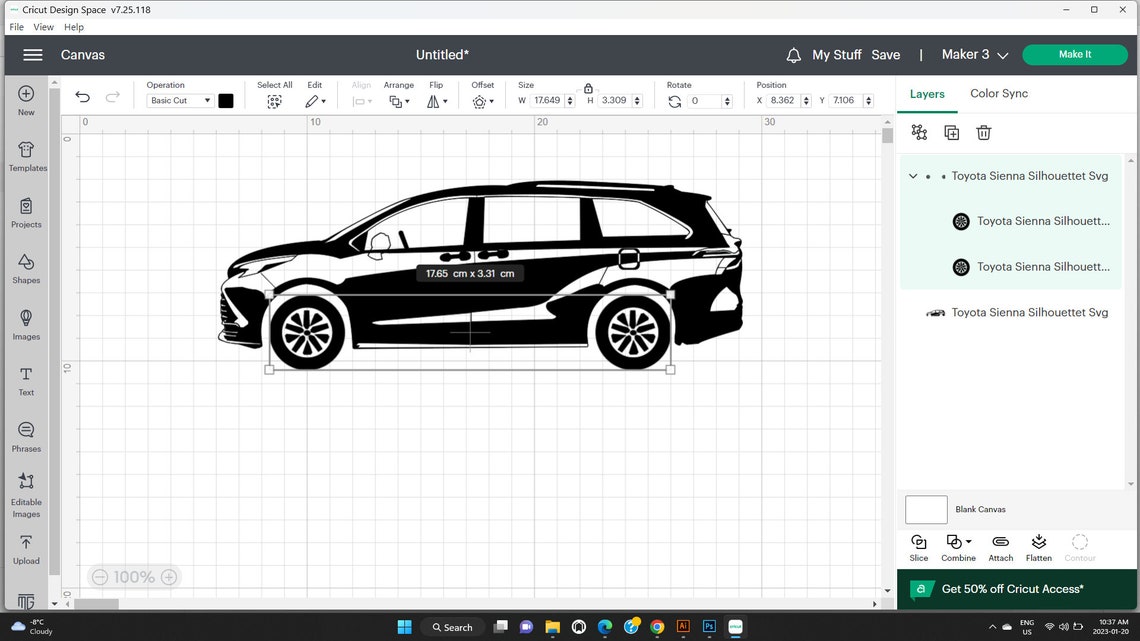Open the File menu
The width and height of the screenshot is (1140, 641).
(x=16, y=27)
